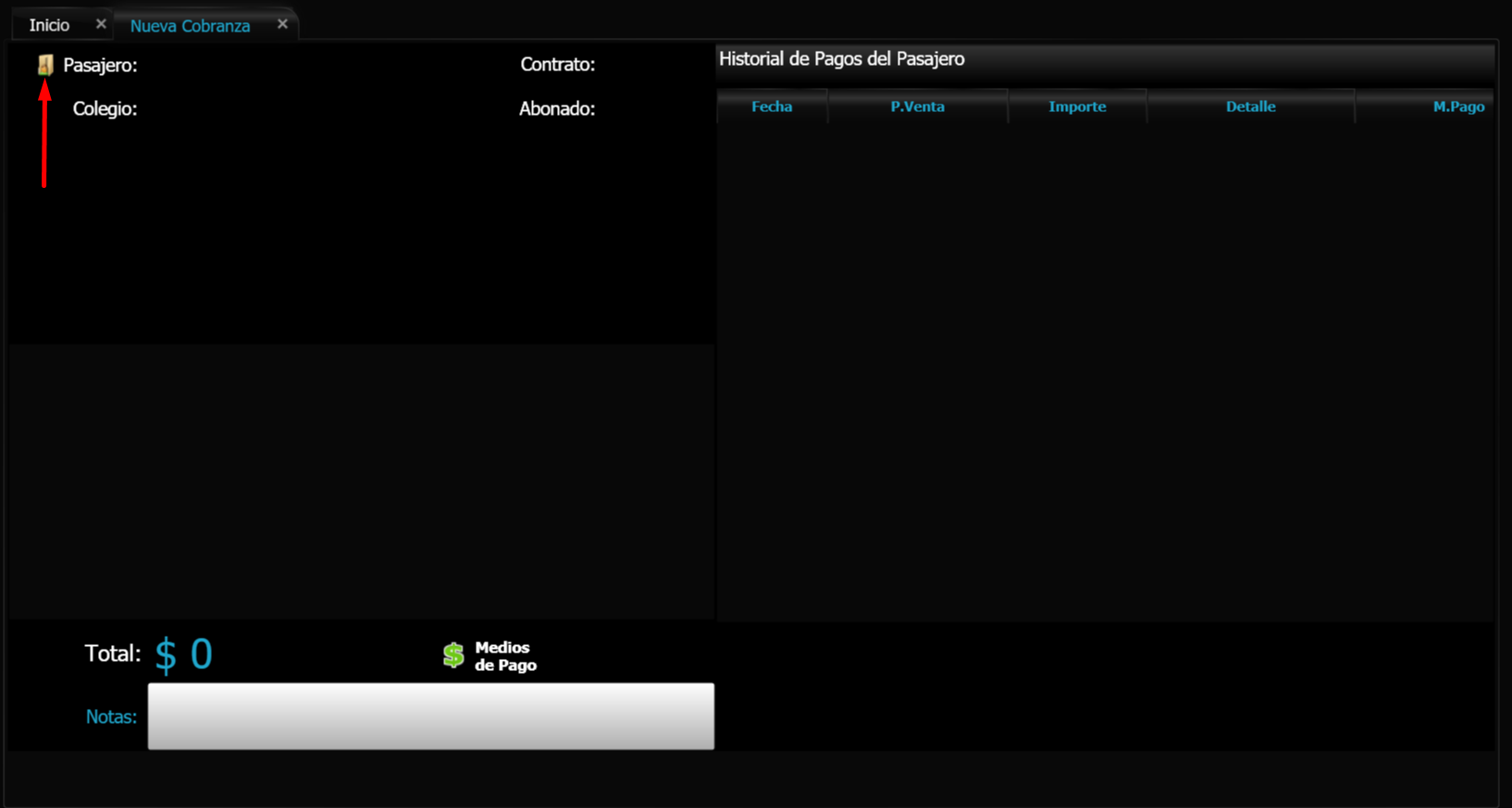1512x808 pixels.
Task: Click the Colegio: label
Action: [x=105, y=109]
